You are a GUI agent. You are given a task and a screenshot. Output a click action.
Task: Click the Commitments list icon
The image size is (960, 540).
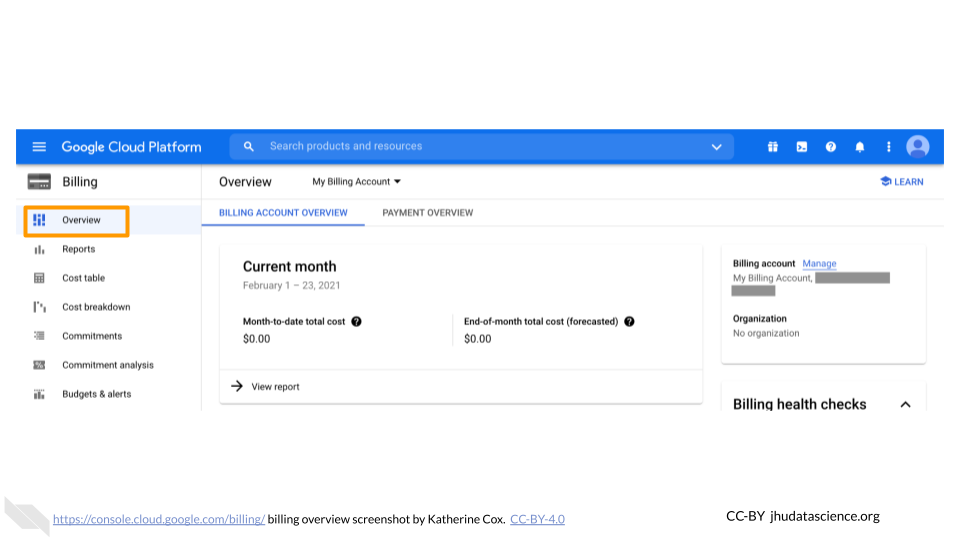point(39,336)
